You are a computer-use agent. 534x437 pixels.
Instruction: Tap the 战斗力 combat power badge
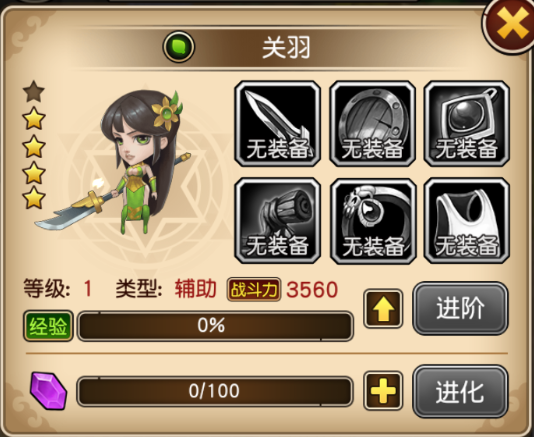pyautogui.click(x=254, y=290)
